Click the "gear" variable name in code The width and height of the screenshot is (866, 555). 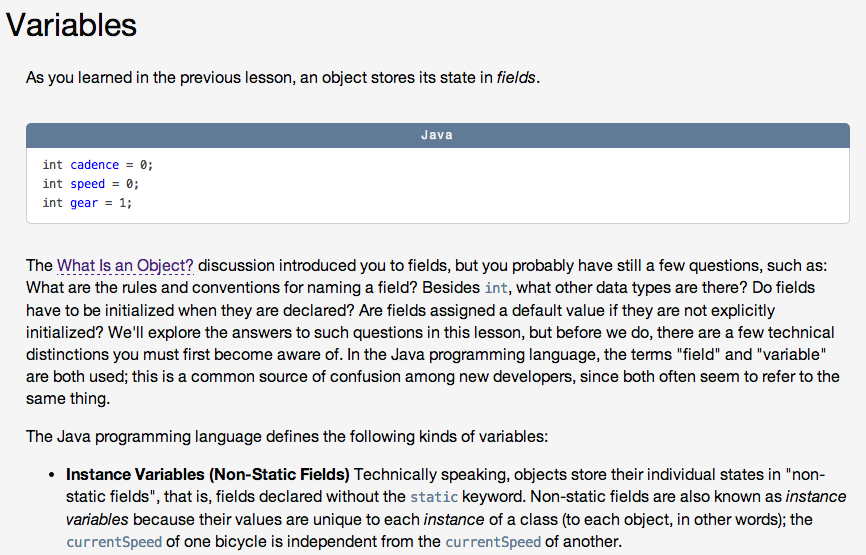(84, 203)
